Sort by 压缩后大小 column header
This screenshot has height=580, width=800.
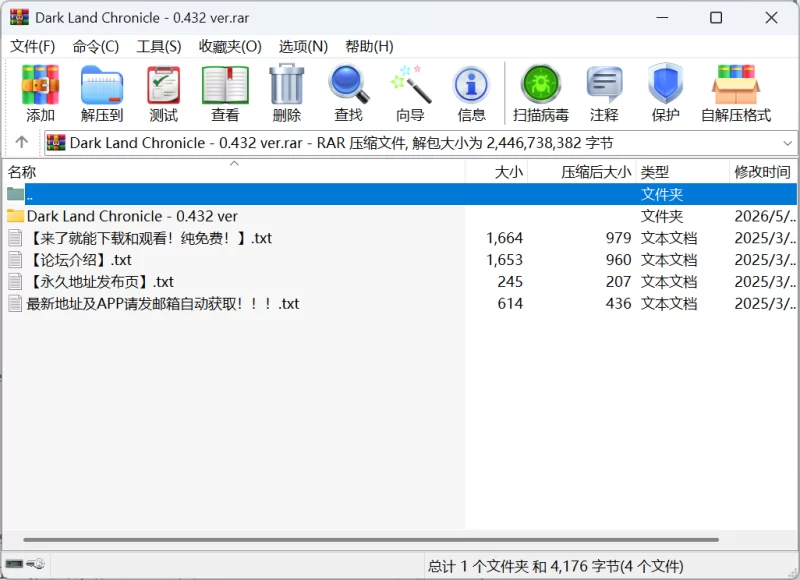[x=582, y=172]
